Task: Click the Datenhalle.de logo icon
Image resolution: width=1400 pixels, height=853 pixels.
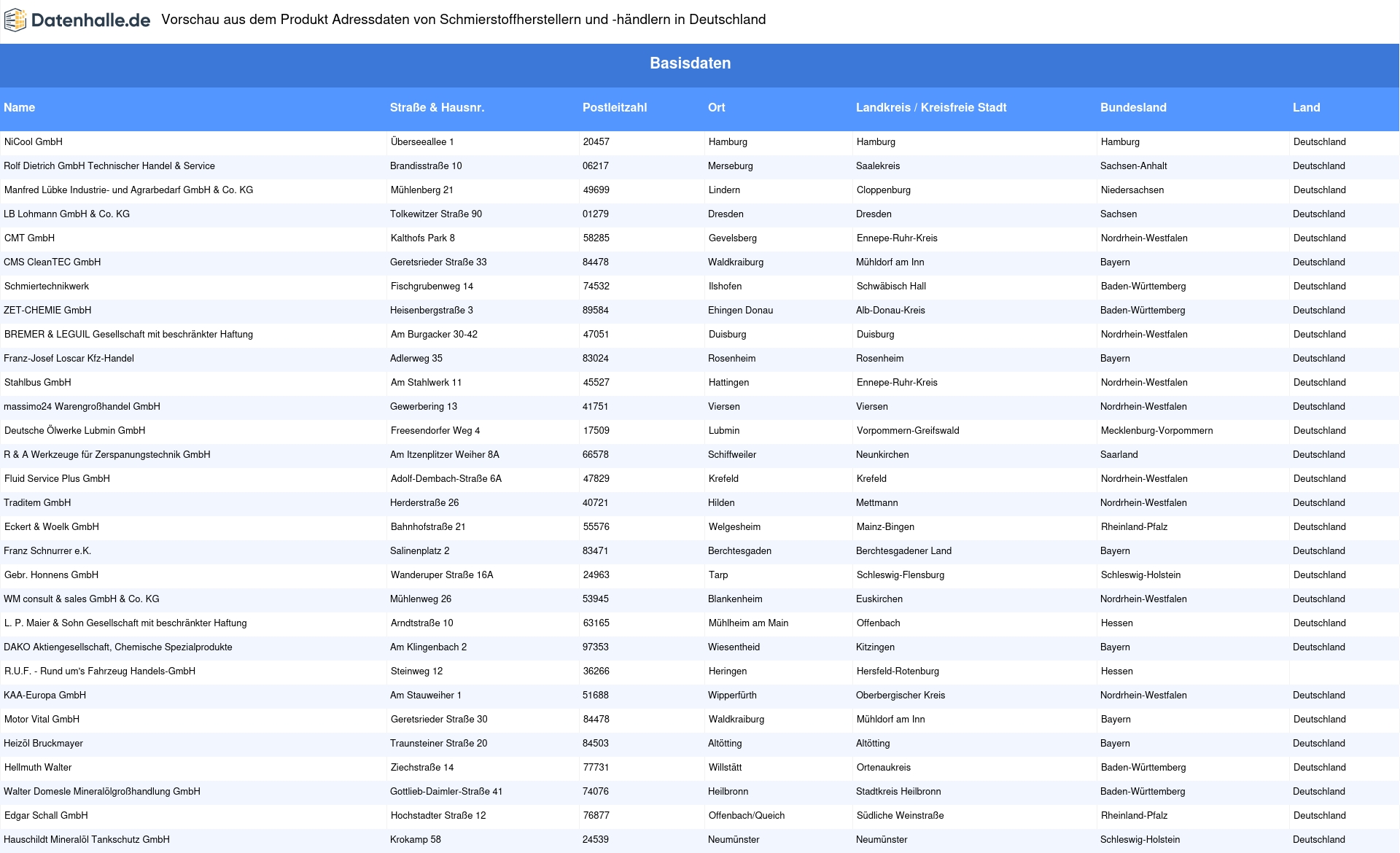Action: pos(15,20)
